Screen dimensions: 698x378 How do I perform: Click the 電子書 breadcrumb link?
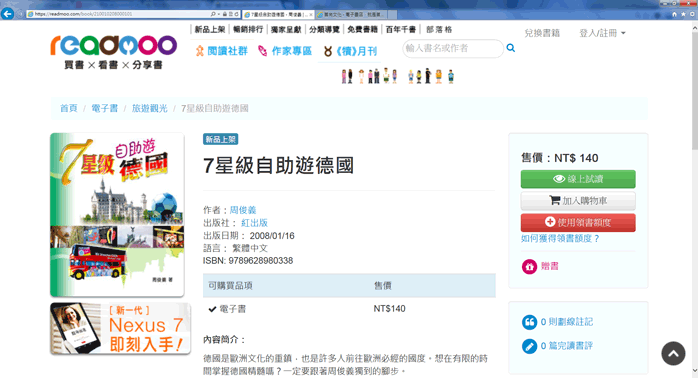click(x=105, y=108)
